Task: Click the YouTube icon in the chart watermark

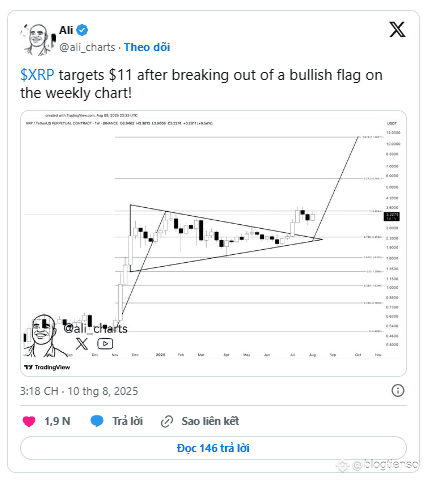Action: pyautogui.click(x=105, y=343)
